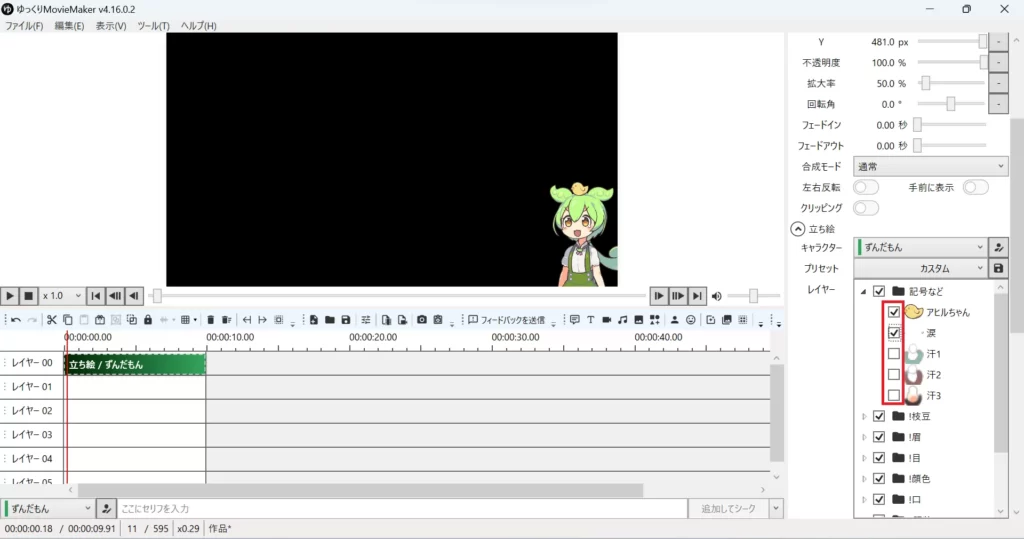Add a facial expression smiley icon
The image size is (1024, 539).
pyautogui.click(x=690, y=320)
